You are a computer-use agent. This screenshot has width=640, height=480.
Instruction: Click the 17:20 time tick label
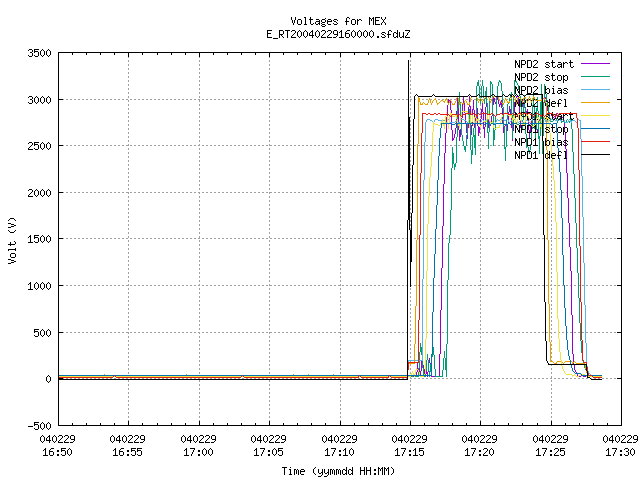480,452
